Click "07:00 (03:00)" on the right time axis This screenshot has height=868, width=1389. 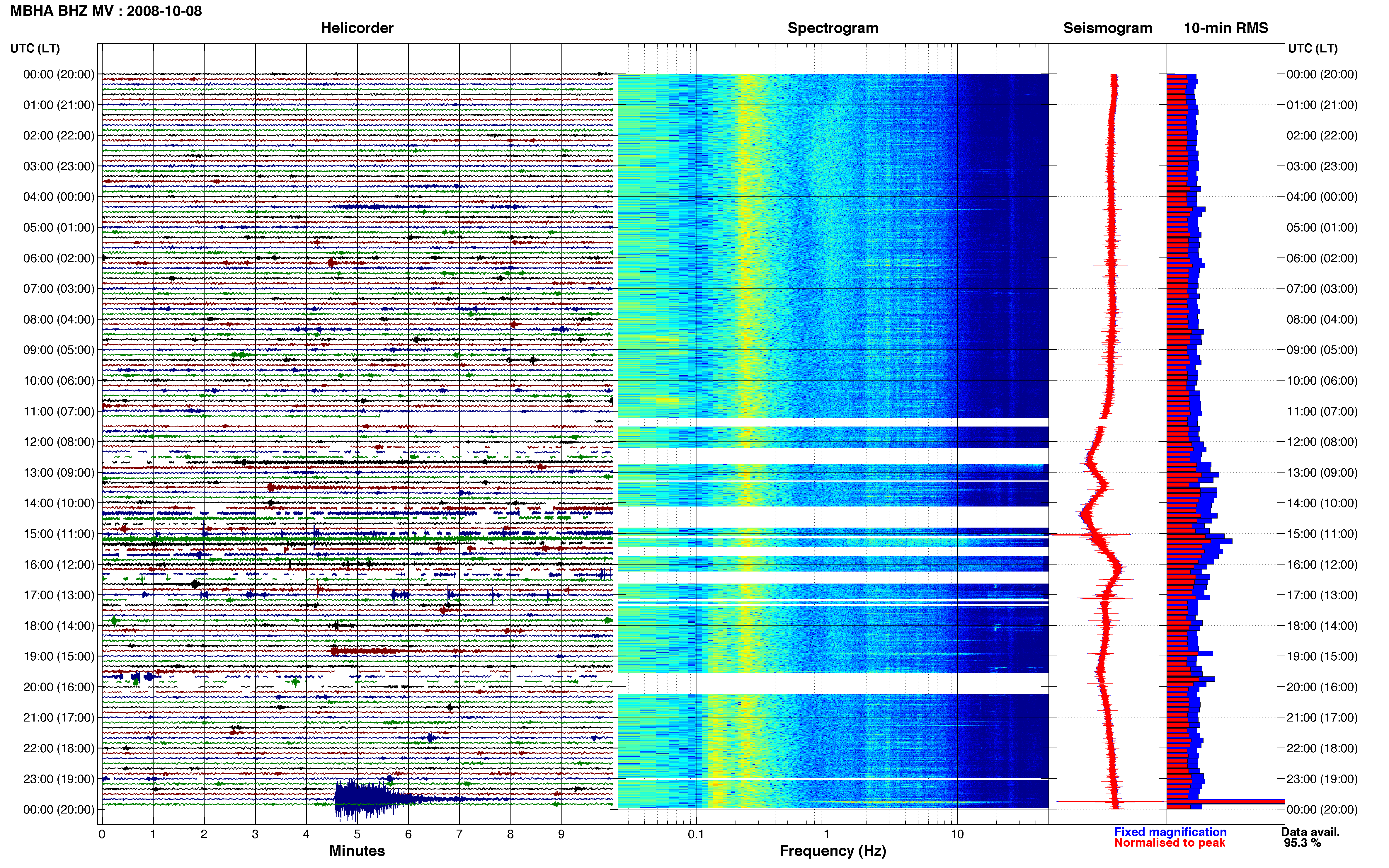click(1322, 289)
